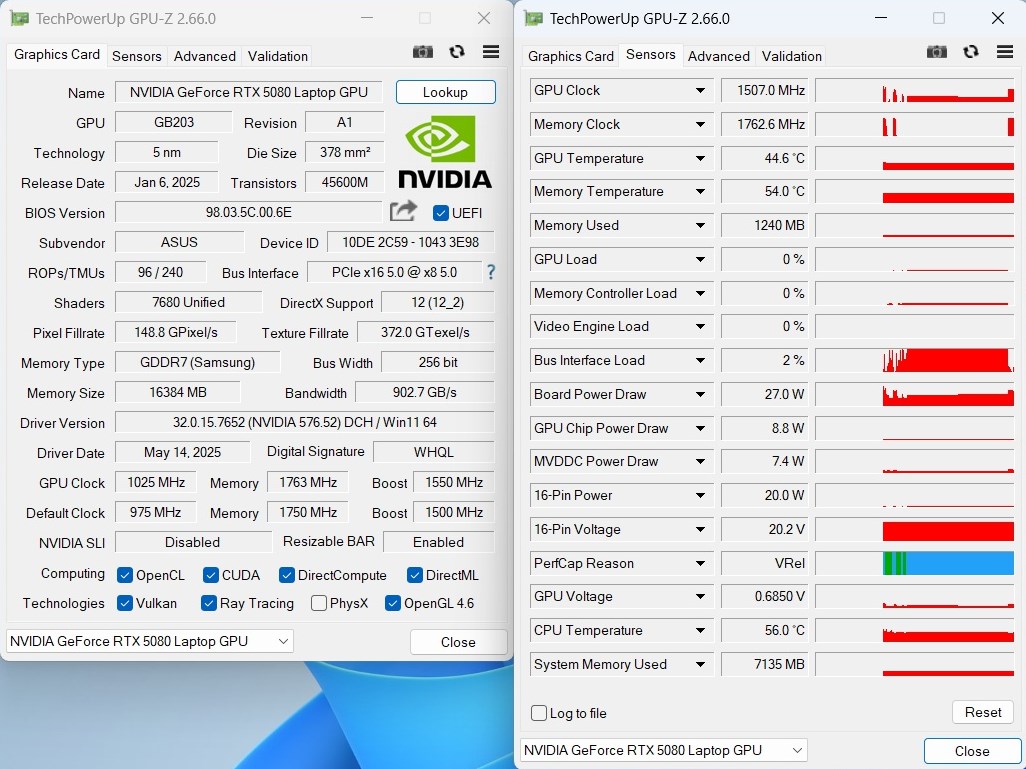The height and width of the screenshot is (769, 1026).
Task: Expand the 16-Pin Voltage sensor dropdown
Action: click(700, 529)
